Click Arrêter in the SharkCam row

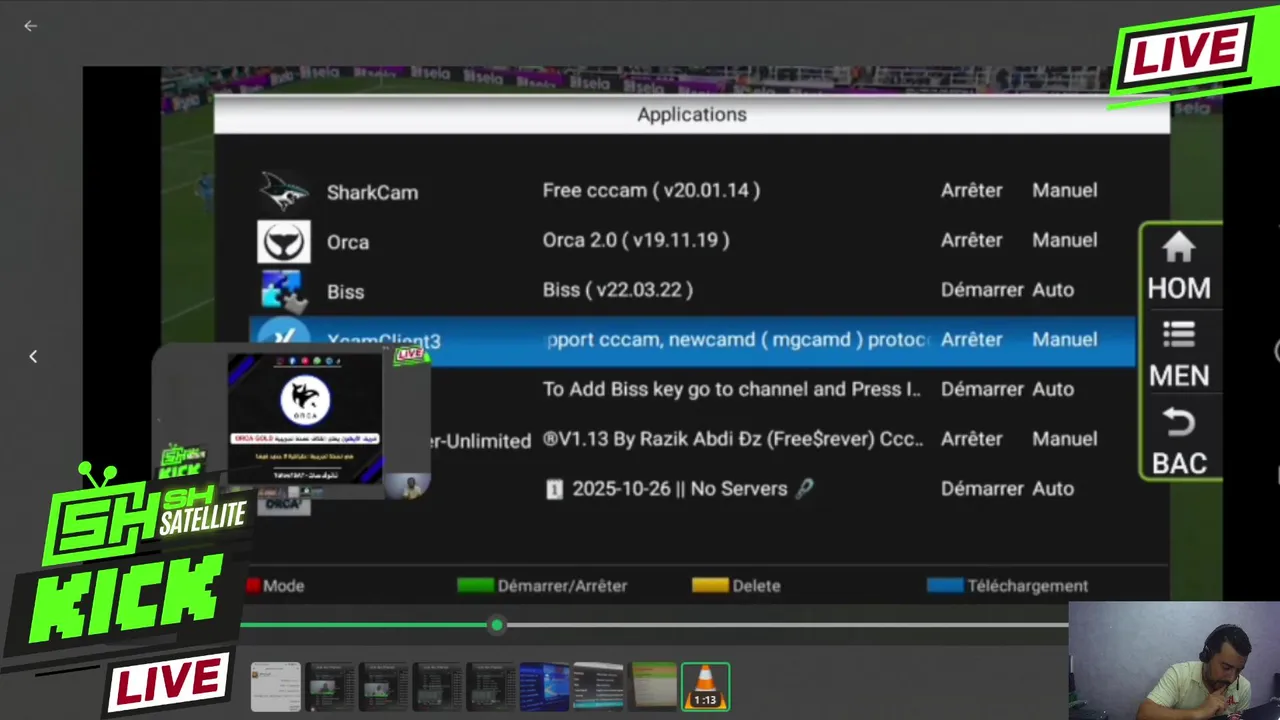click(x=971, y=190)
